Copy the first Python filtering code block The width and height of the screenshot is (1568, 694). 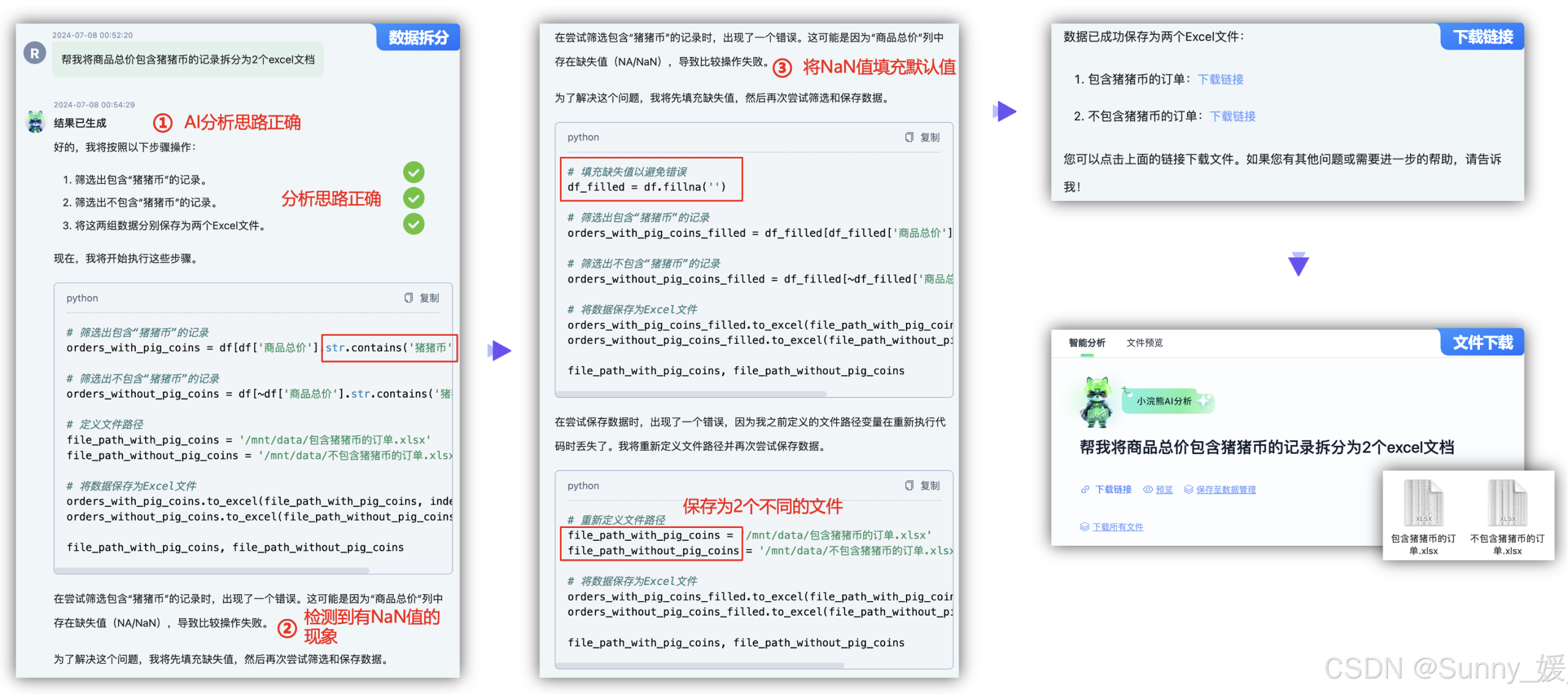point(421,298)
